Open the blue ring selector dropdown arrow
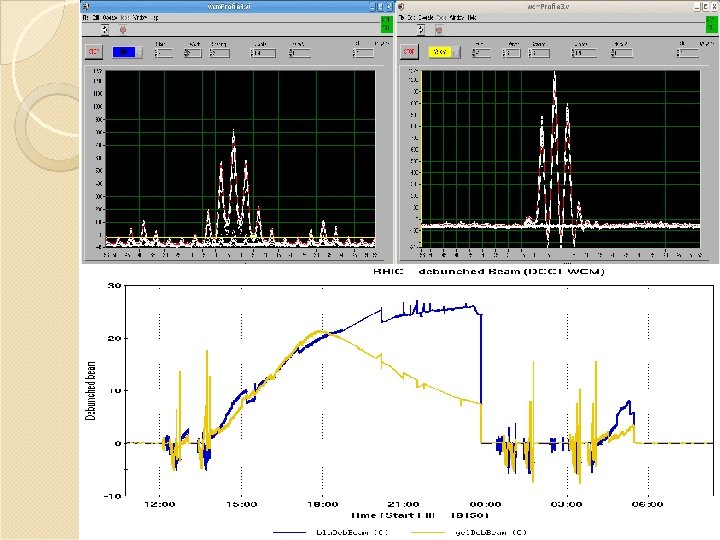This screenshot has width=720, height=540. tap(139, 52)
